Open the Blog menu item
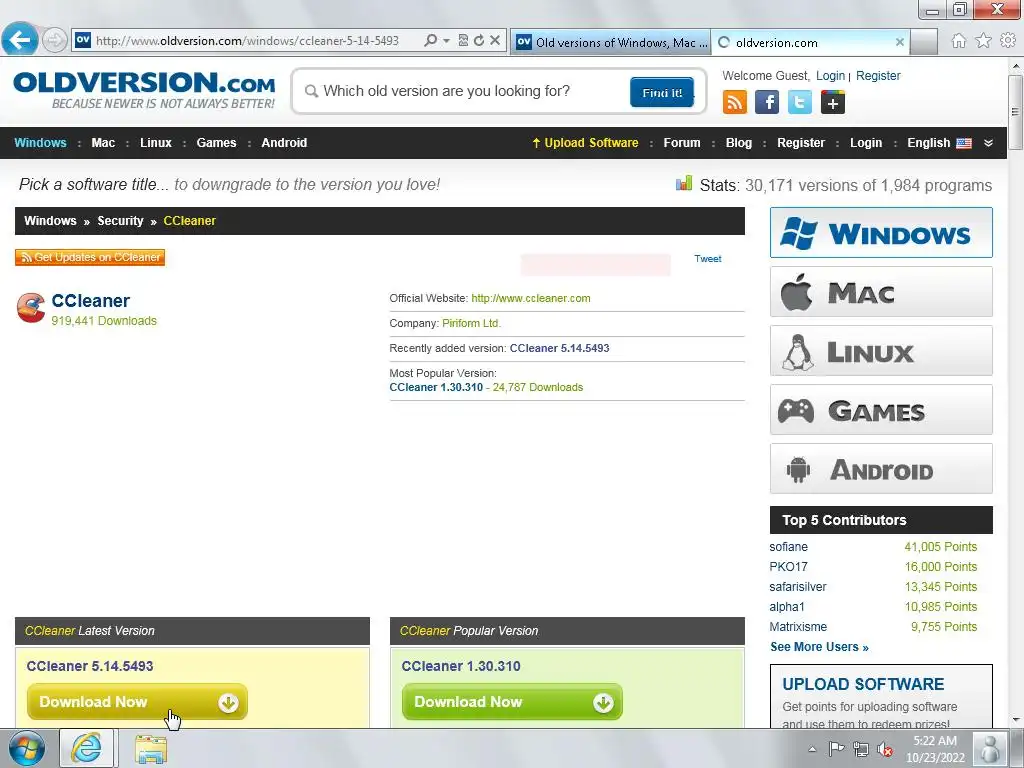The image size is (1024, 768). (739, 143)
